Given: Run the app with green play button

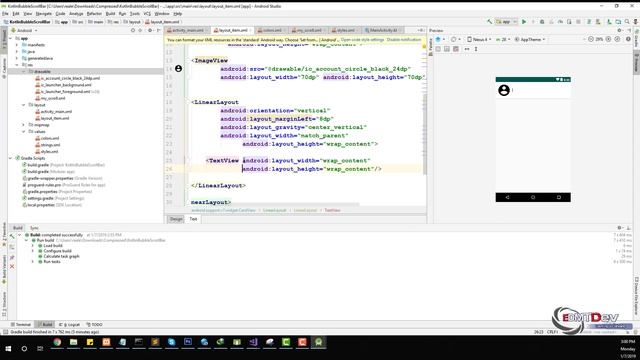Looking at the screenshot, I should click(524, 22).
